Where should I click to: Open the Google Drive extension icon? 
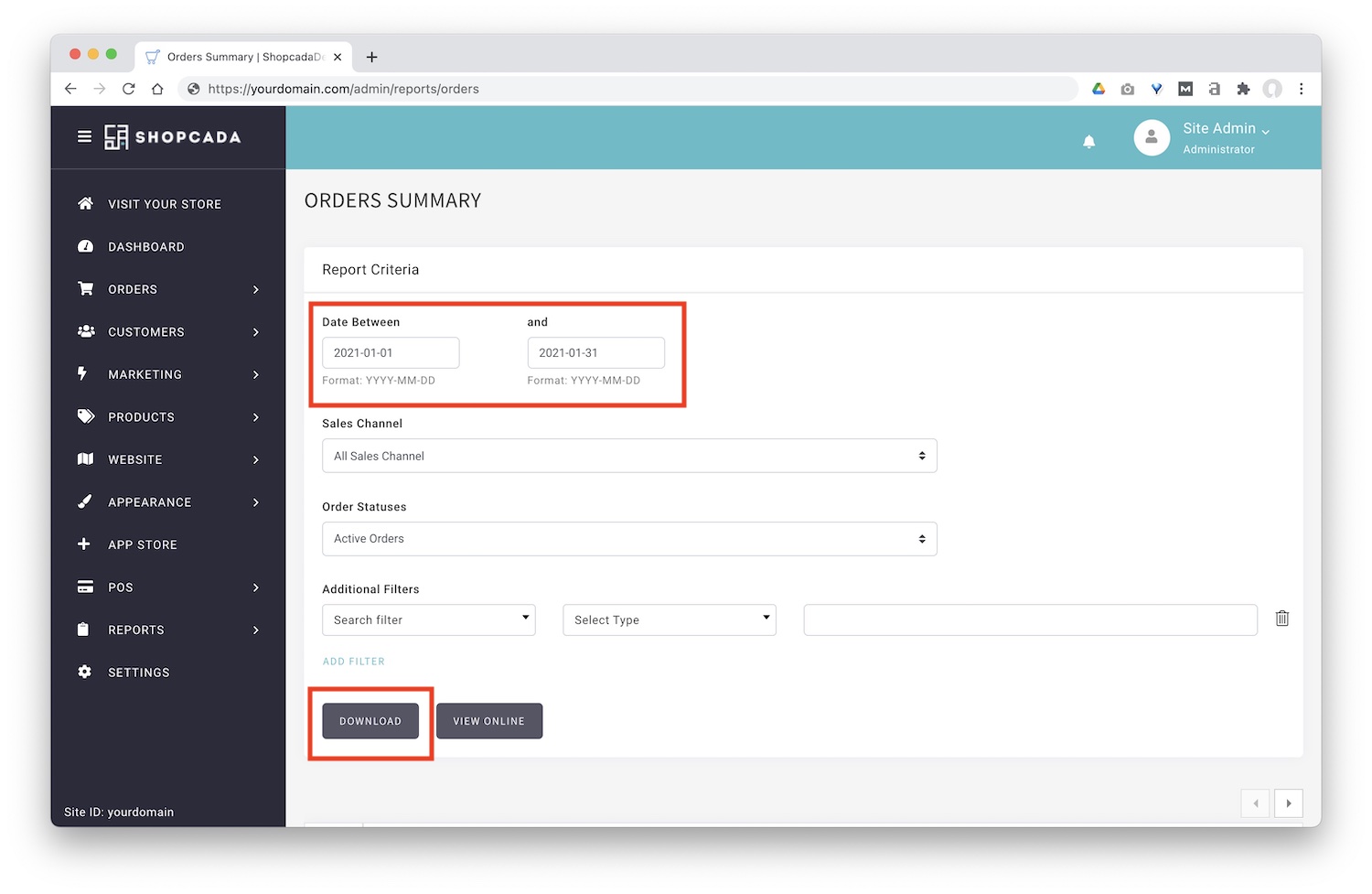1099,89
